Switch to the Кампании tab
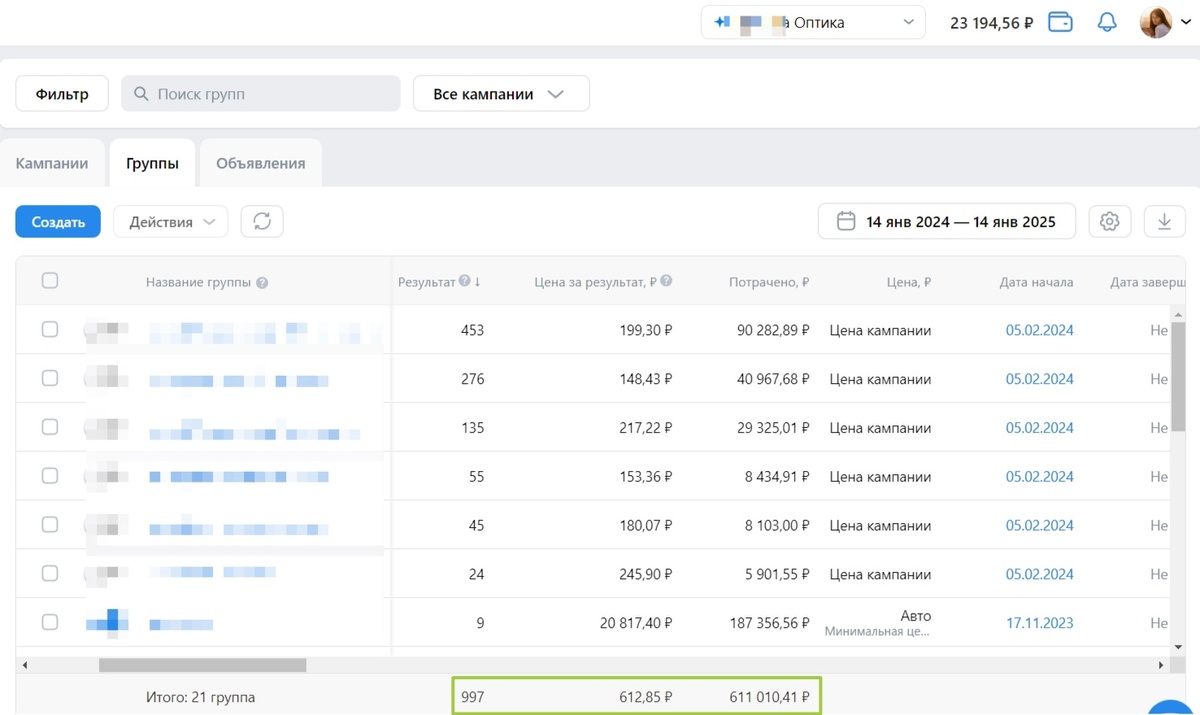Screen dimensions: 1200x715 coord(52,163)
